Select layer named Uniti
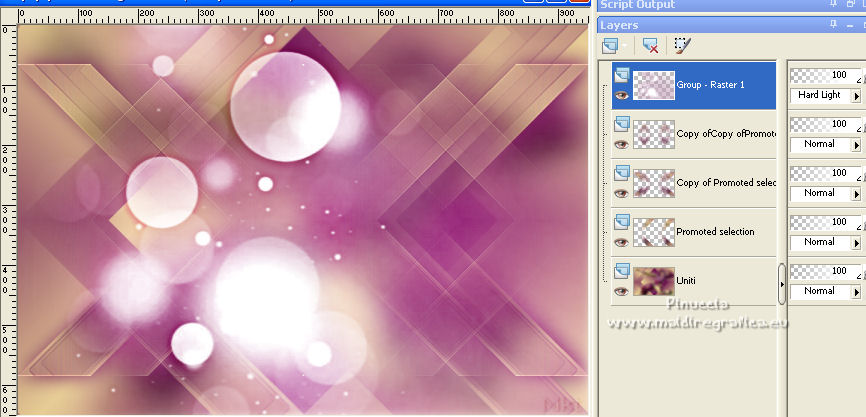Image resolution: width=866 pixels, height=417 pixels. pos(686,281)
